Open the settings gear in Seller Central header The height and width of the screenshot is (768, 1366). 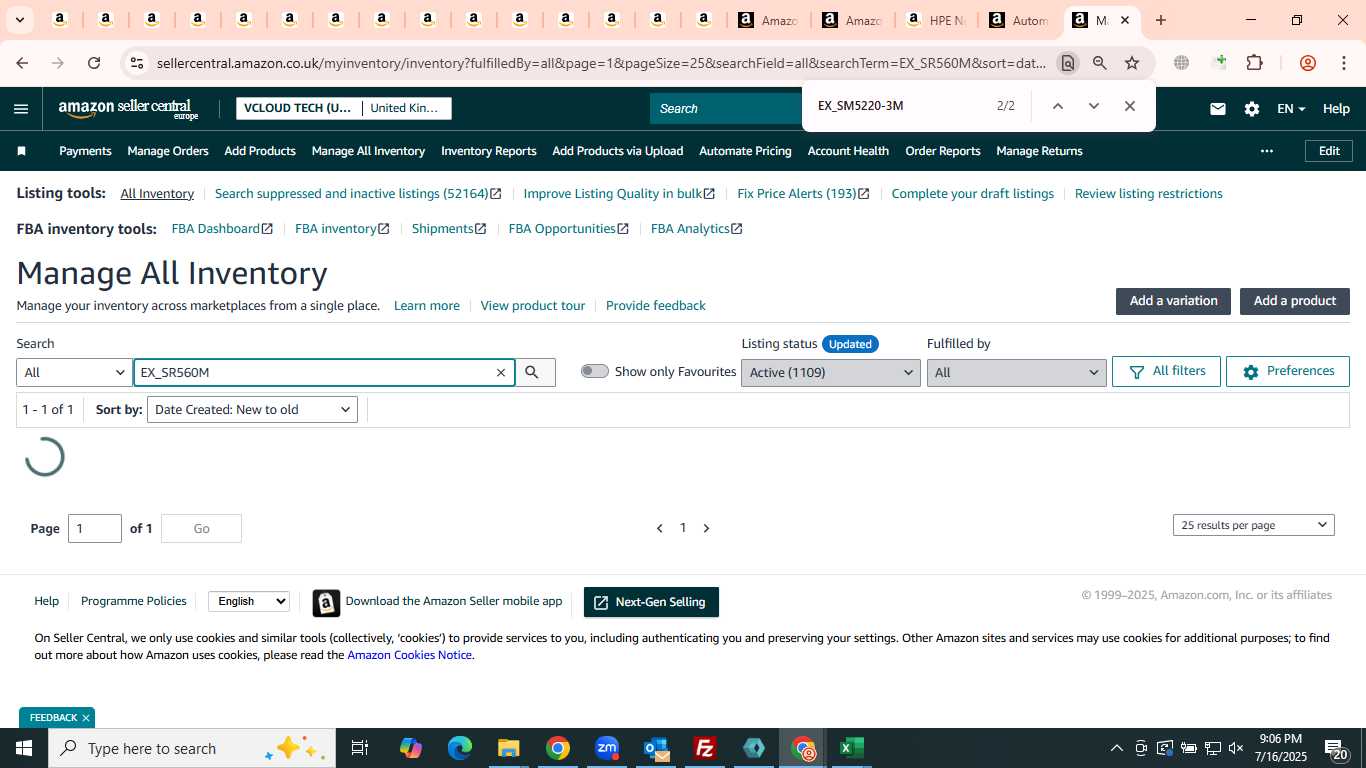point(1251,109)
